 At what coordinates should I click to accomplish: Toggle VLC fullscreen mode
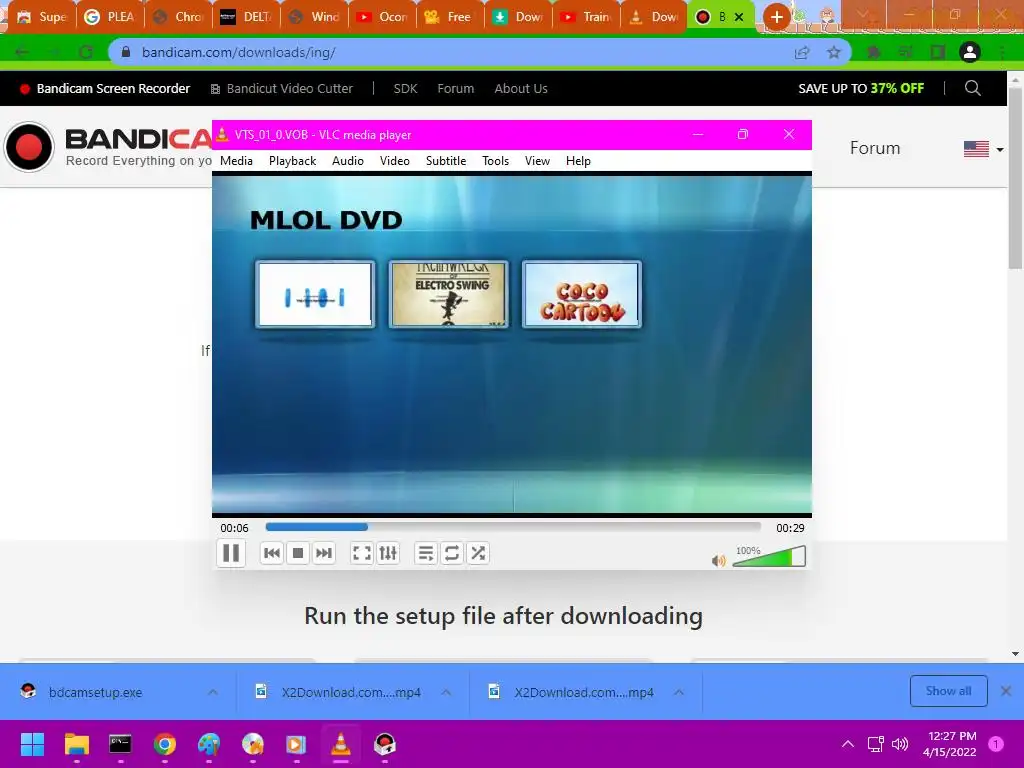tap(362, 553)
